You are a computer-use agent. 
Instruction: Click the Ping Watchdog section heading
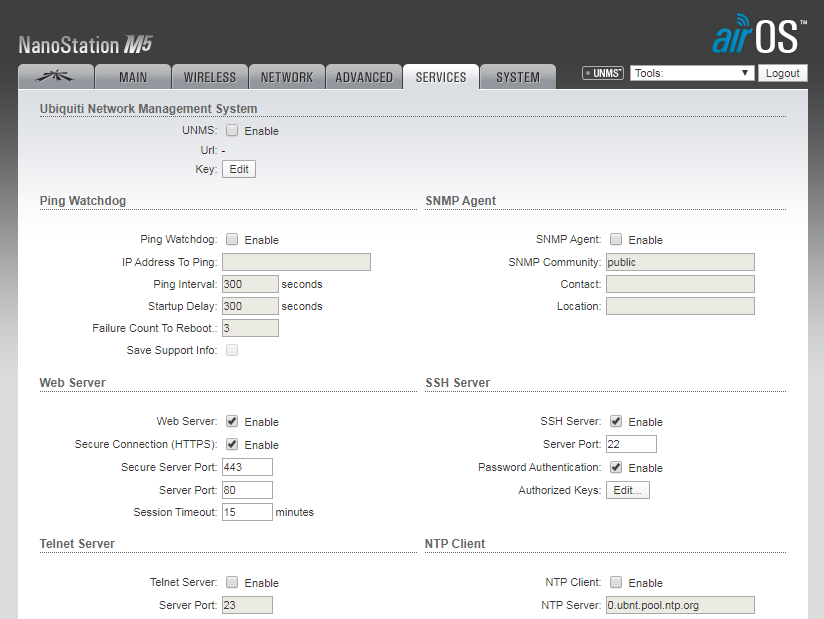click(x=83, y=201)
